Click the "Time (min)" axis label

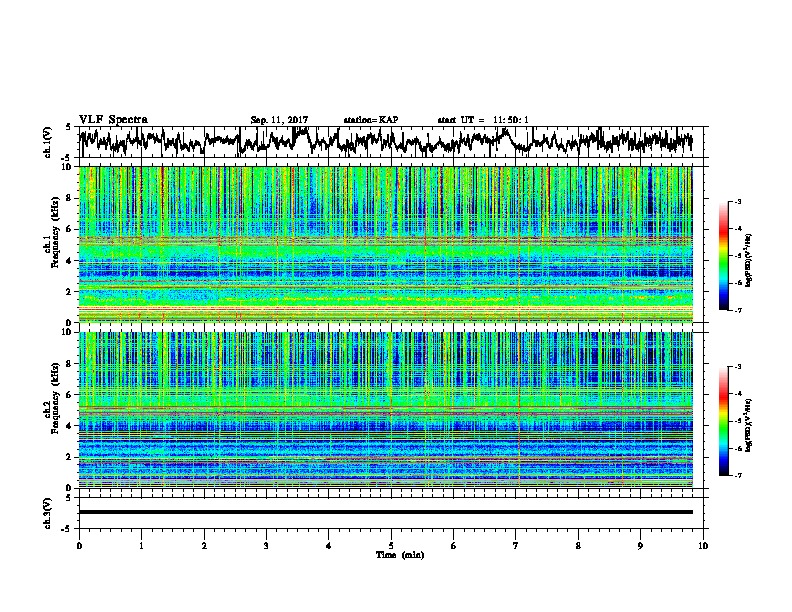click(x=400, y=555)
